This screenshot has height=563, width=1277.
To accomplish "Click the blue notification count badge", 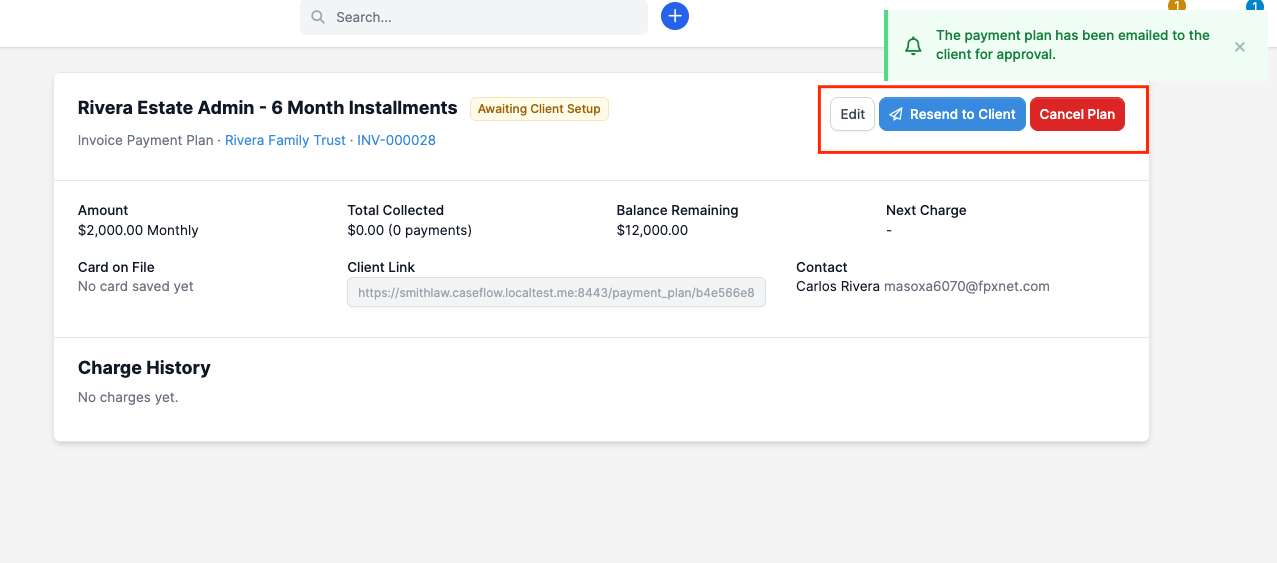I will click(1254, 5).
